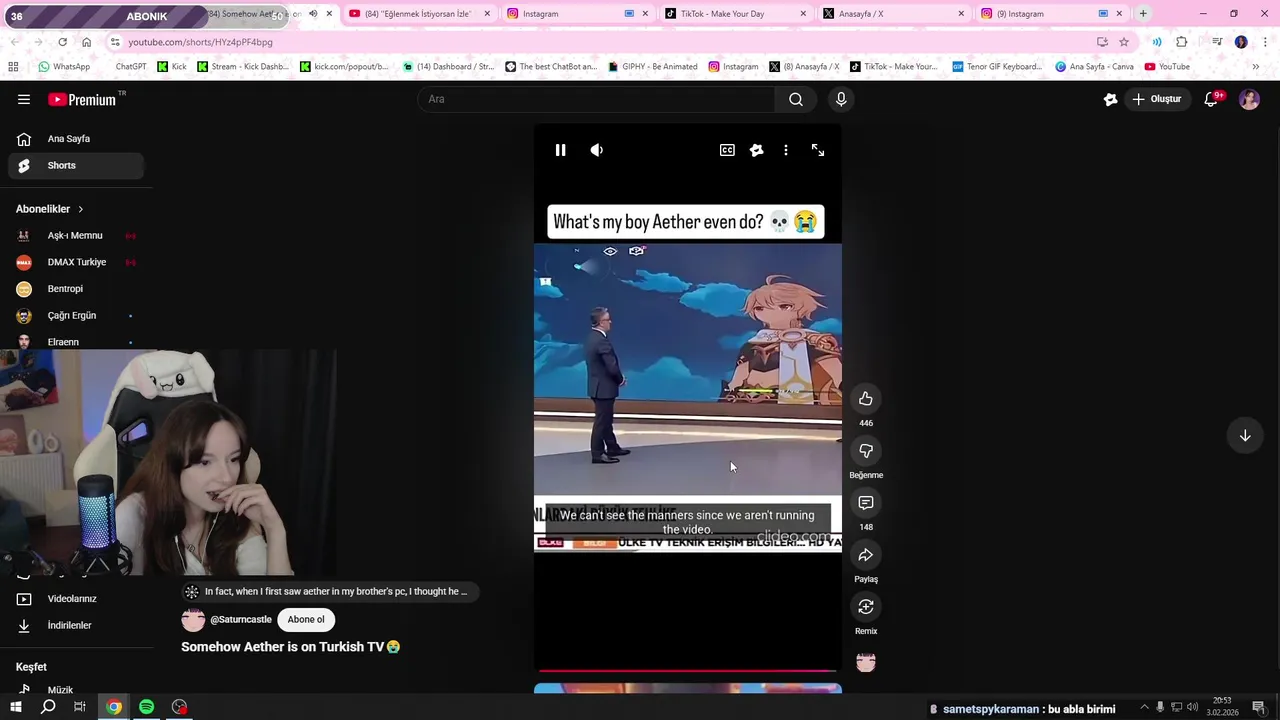
Task: Open Windows notification center
Action: point(1258,708)
